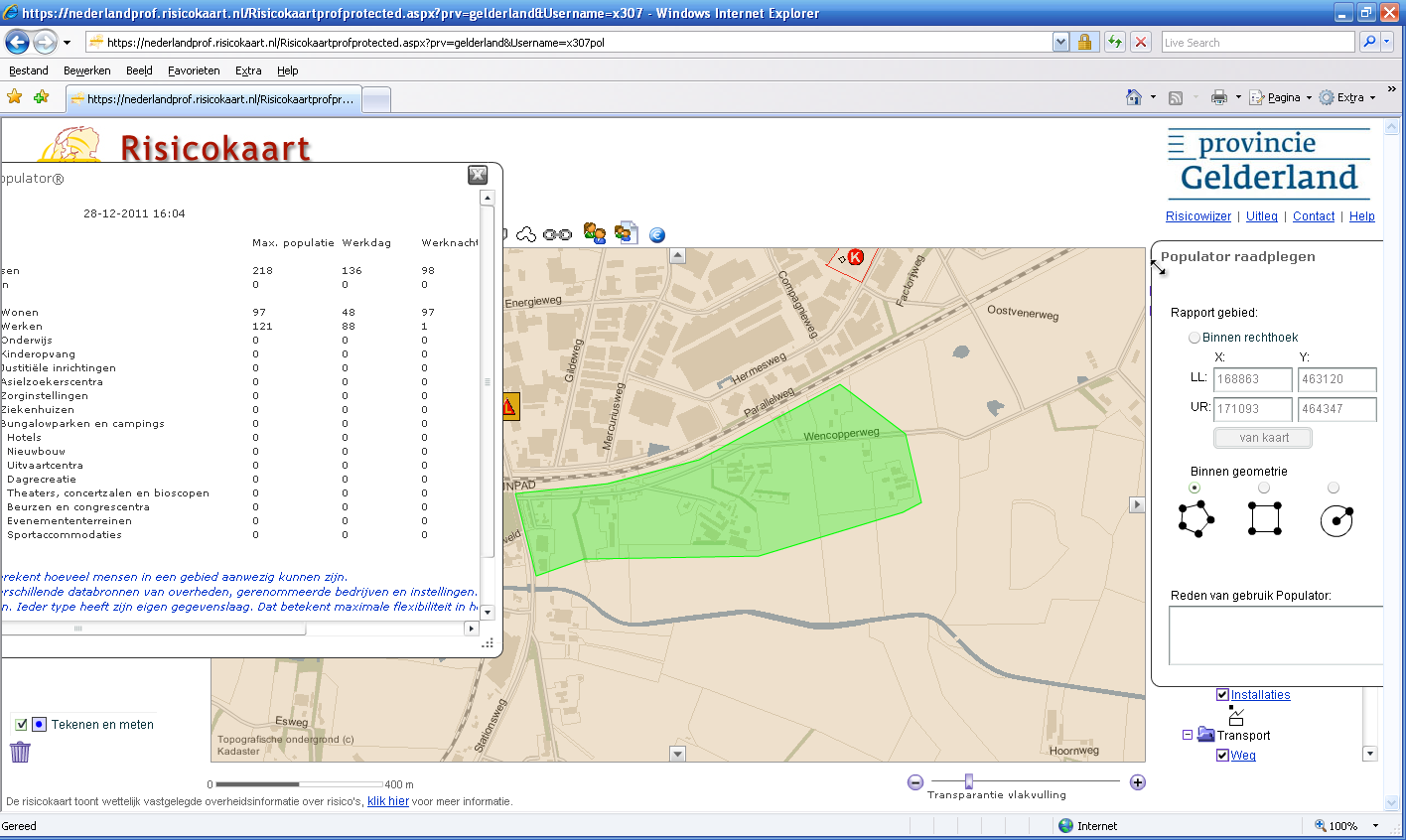Click the stop loading red X icon
Screen dimensions: 1406x840
pos(1142,42)
